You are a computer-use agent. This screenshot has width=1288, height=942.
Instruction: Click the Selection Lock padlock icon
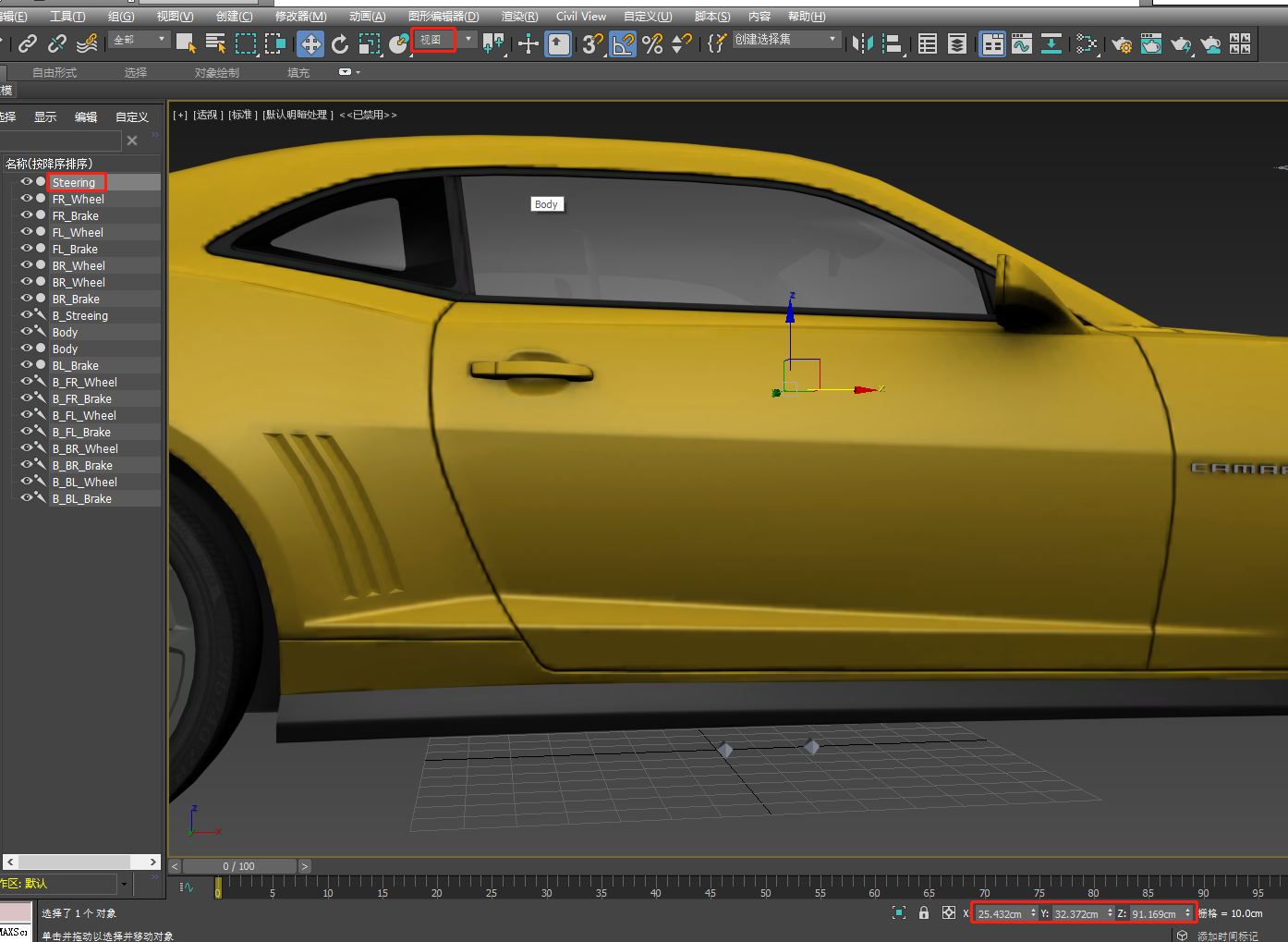(924, 913)
